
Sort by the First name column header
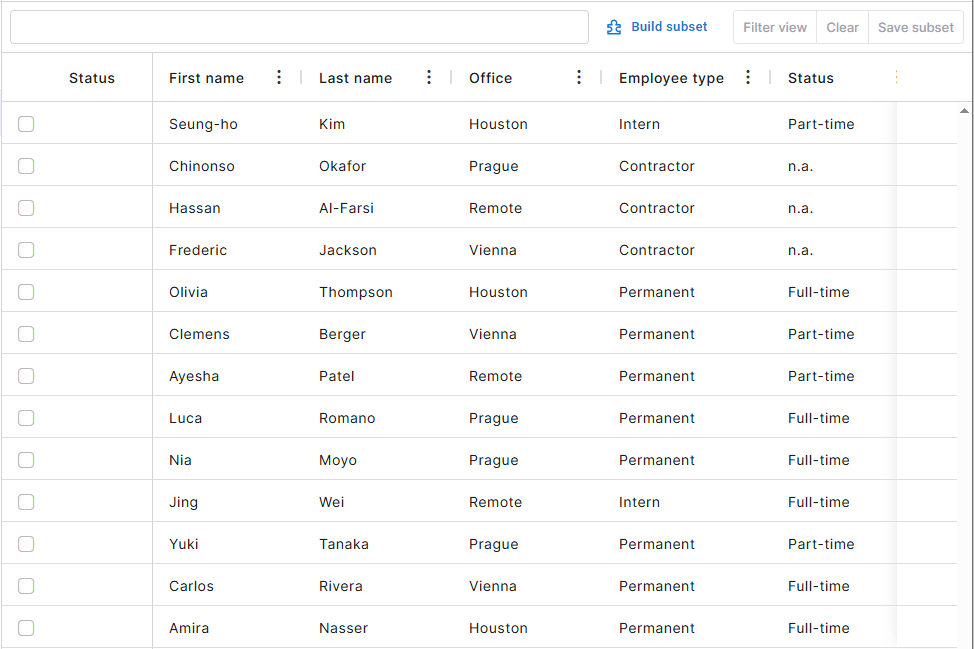pos(206,78)
